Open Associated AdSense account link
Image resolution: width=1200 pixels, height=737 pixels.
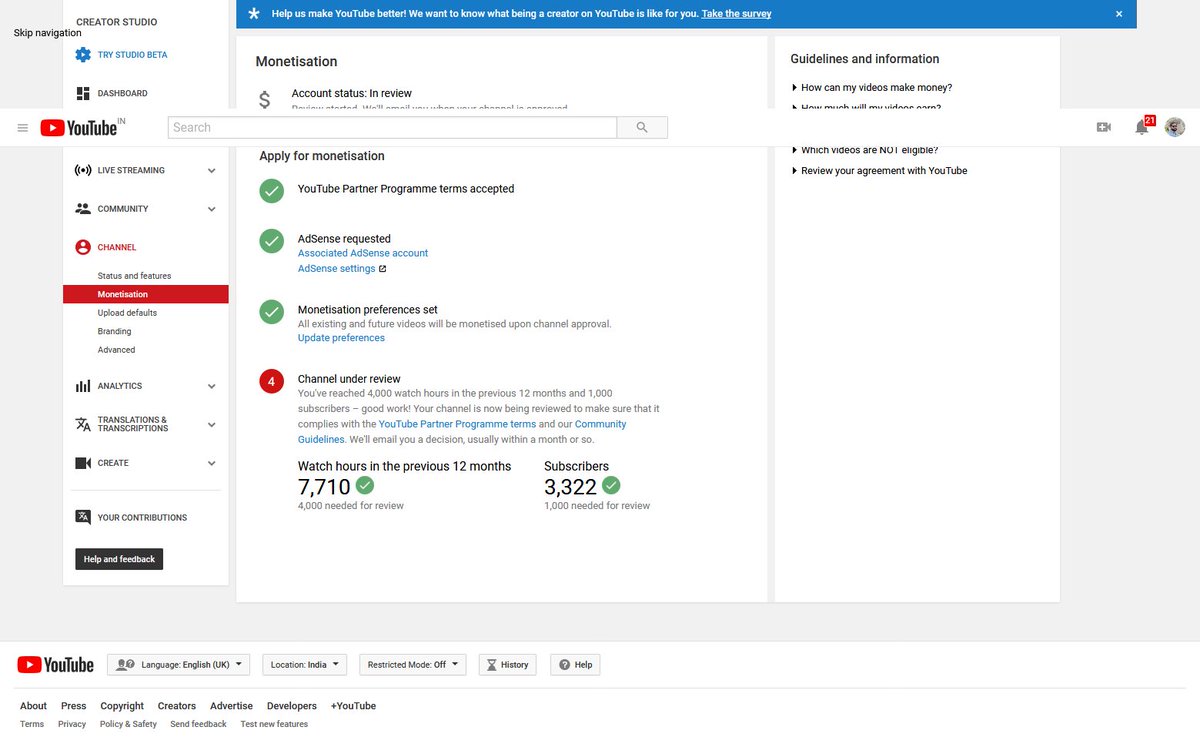click(x=363, y=253)
